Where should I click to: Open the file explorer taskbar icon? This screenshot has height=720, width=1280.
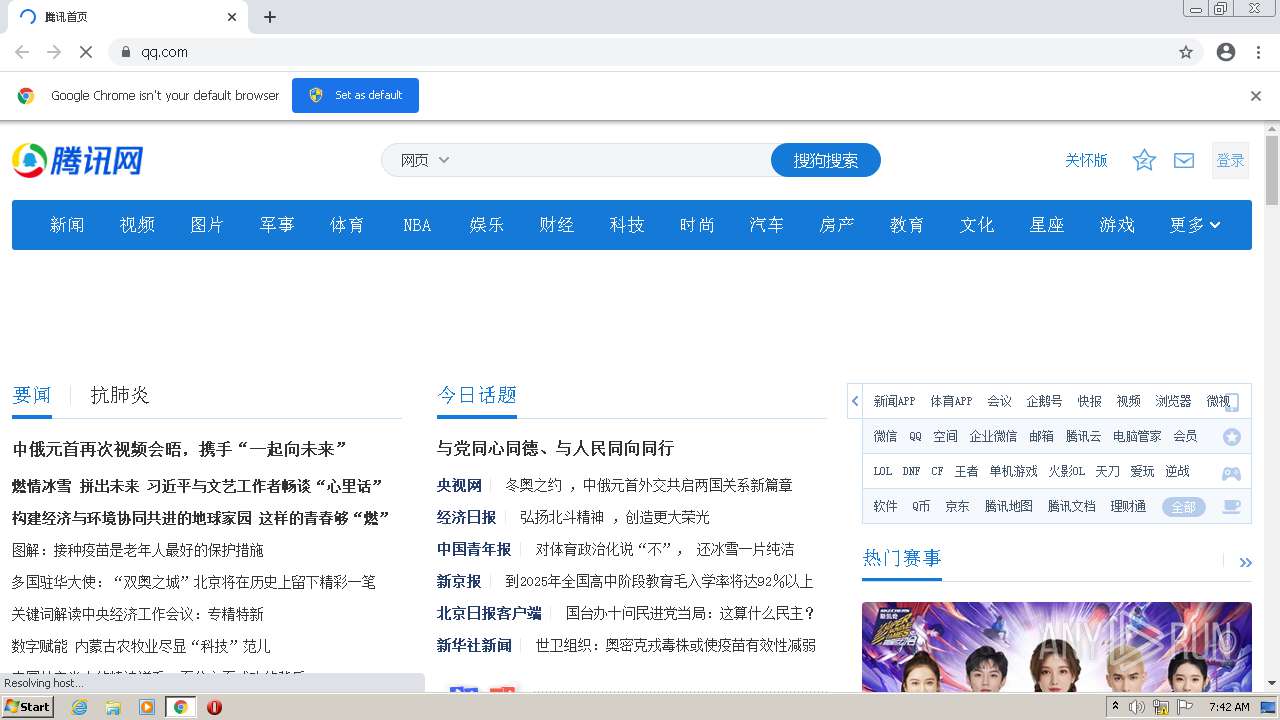pos(113,707)
